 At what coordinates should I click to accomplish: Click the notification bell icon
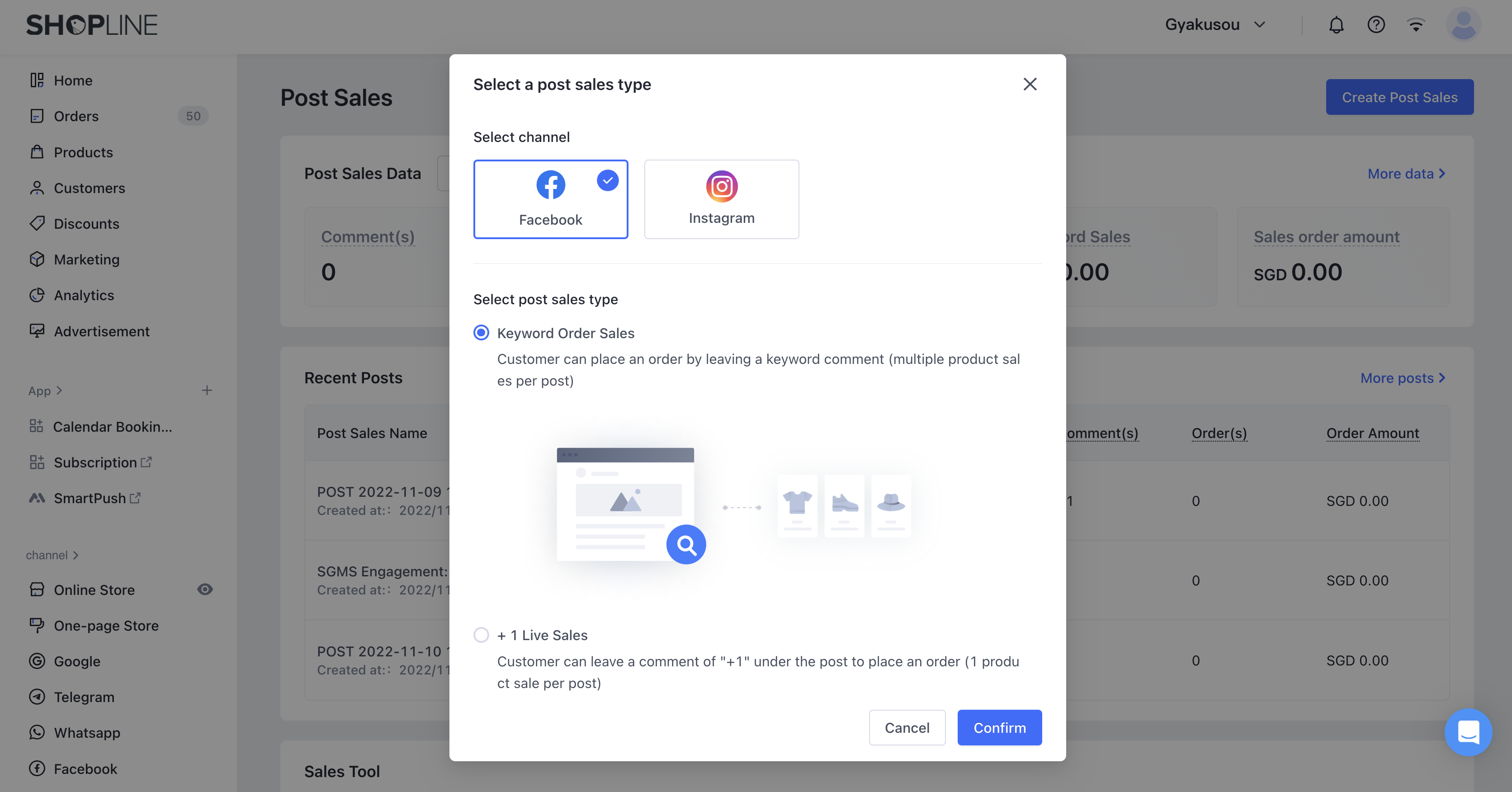tap(1336, 25)
